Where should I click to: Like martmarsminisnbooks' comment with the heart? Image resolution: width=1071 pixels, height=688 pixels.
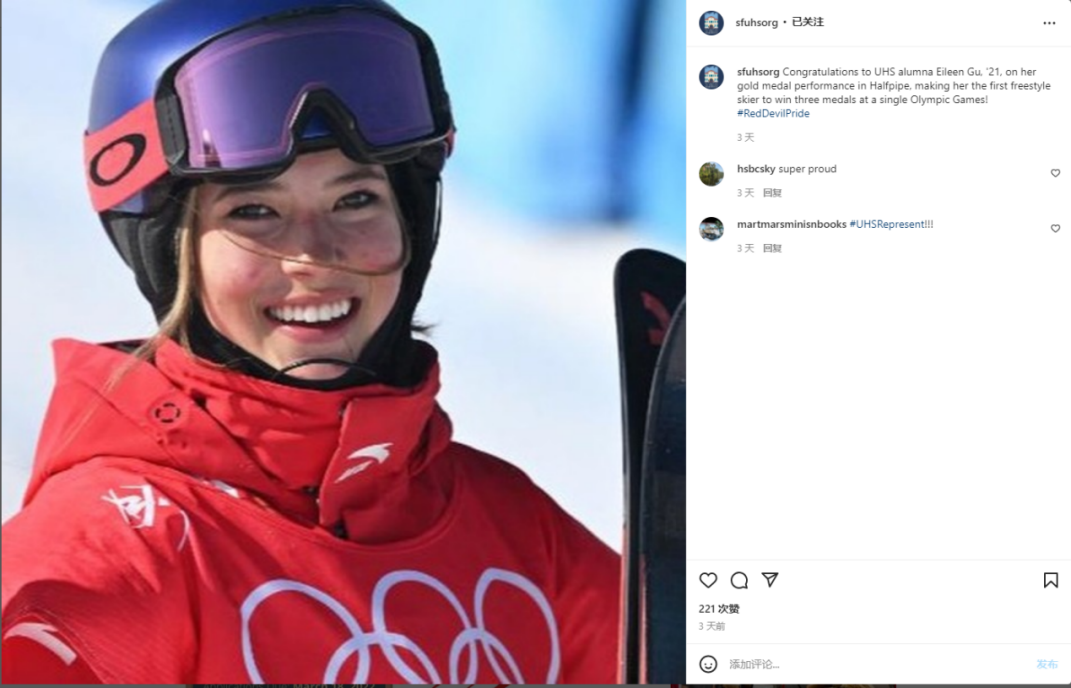click(1055, 228)
